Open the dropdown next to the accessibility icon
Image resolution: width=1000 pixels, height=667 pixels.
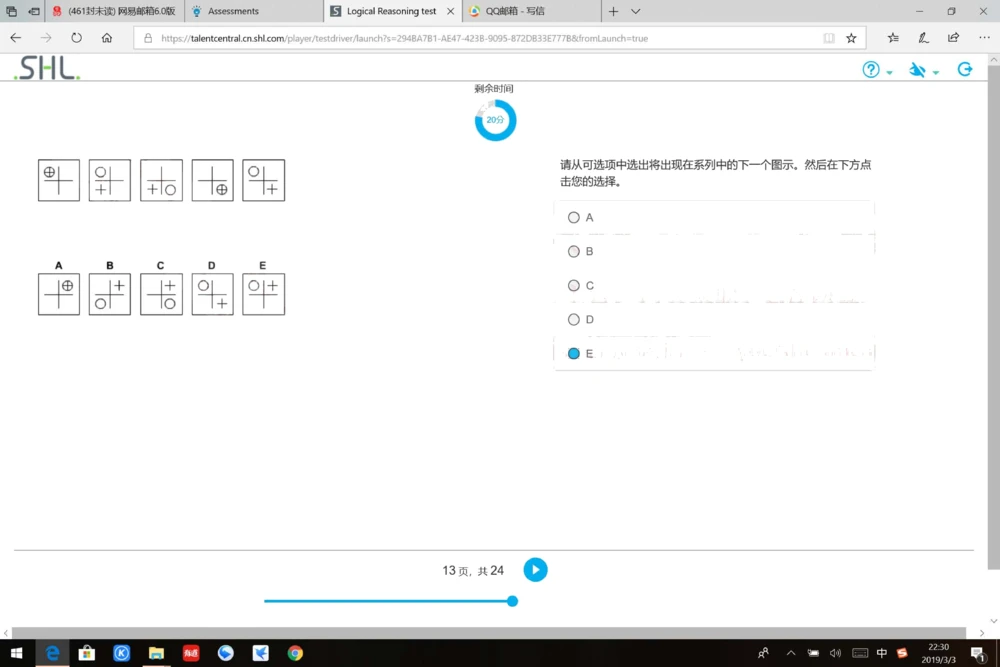[x=937, y=72]
